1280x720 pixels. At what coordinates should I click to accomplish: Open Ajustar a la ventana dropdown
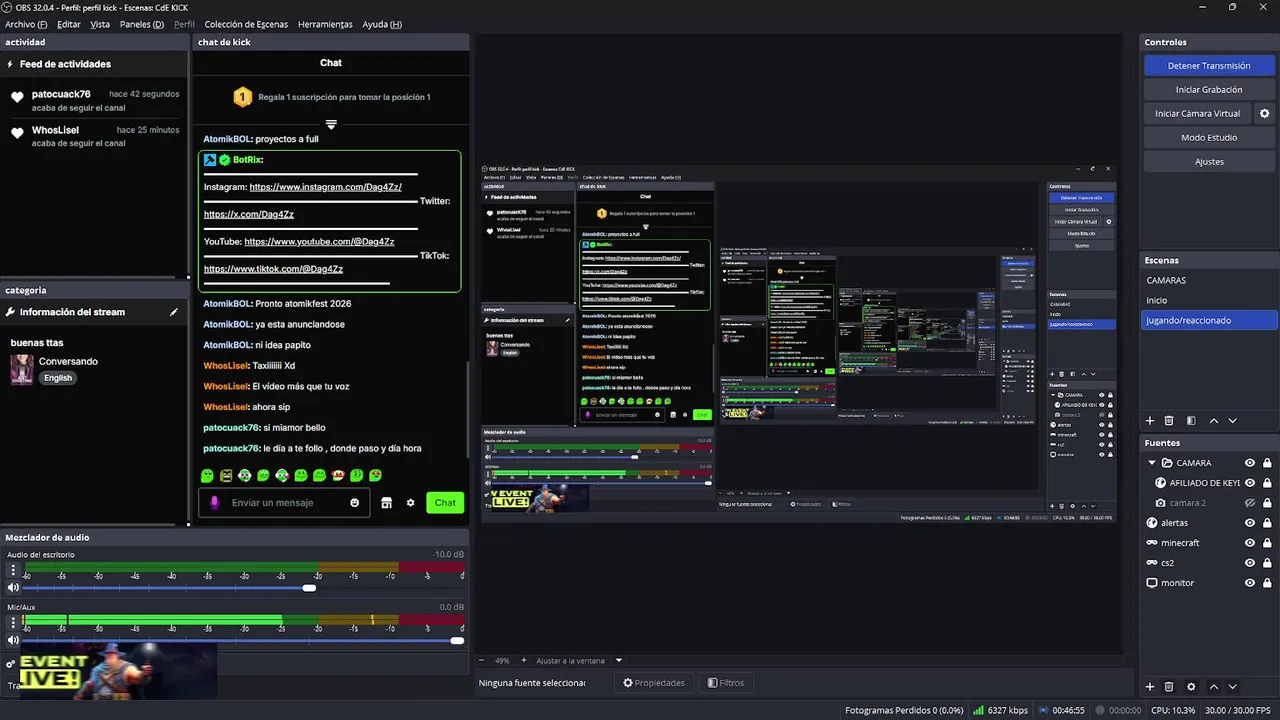578,660
